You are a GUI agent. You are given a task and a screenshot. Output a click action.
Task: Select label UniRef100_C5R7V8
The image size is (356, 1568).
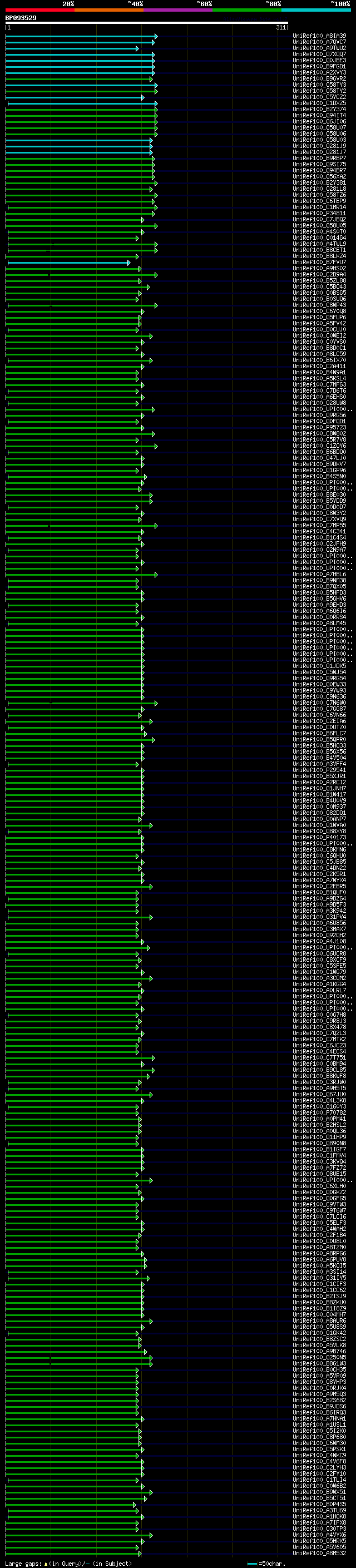[319, 440]
